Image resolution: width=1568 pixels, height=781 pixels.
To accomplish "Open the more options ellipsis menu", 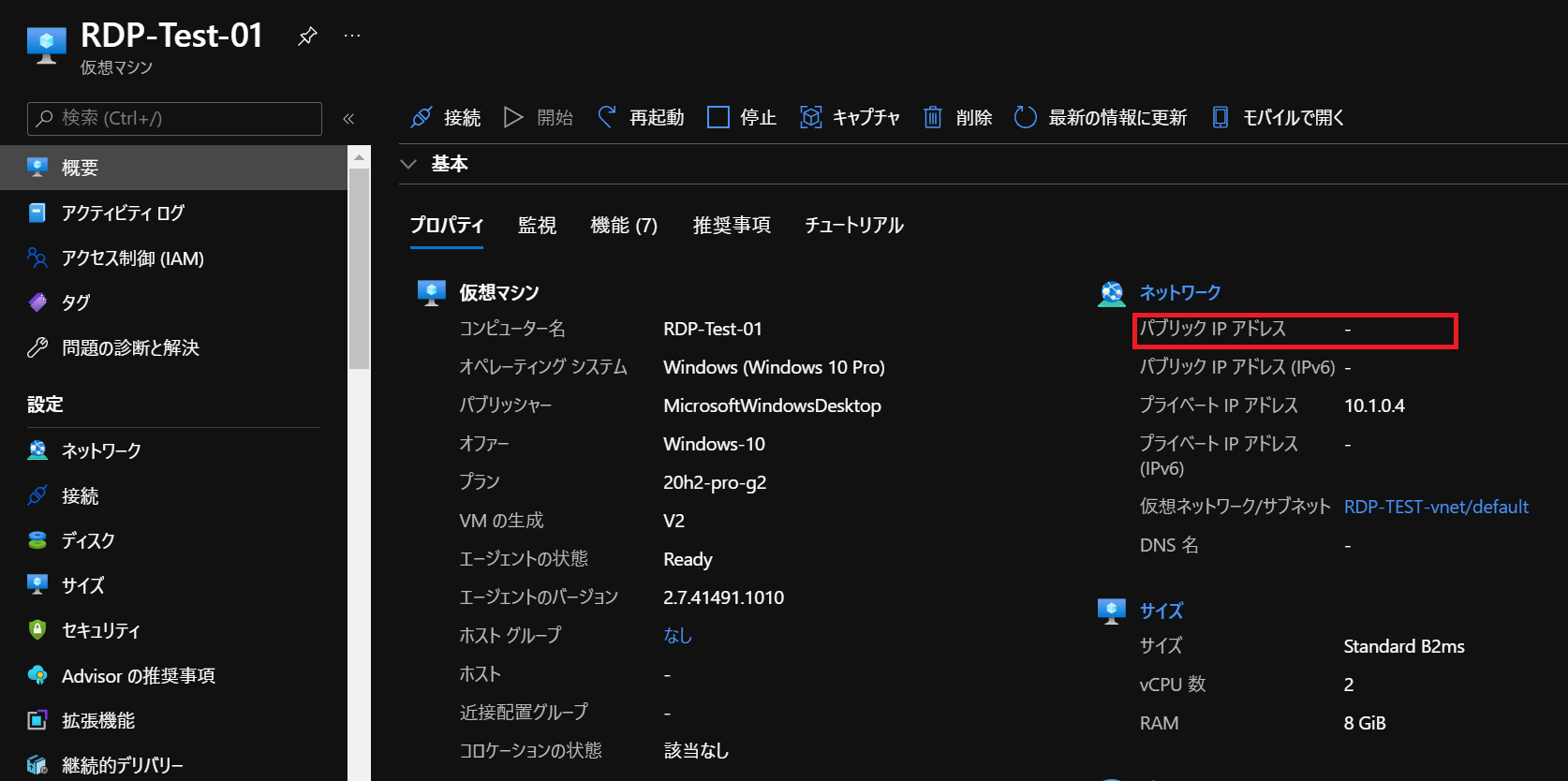I will [352, 36].
